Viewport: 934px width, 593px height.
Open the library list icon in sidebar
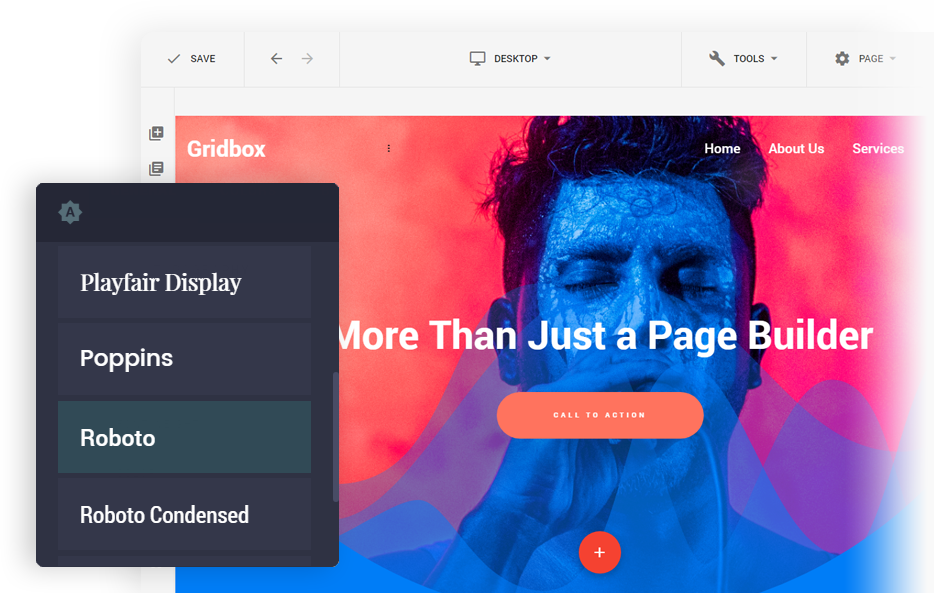pos(156,169)
